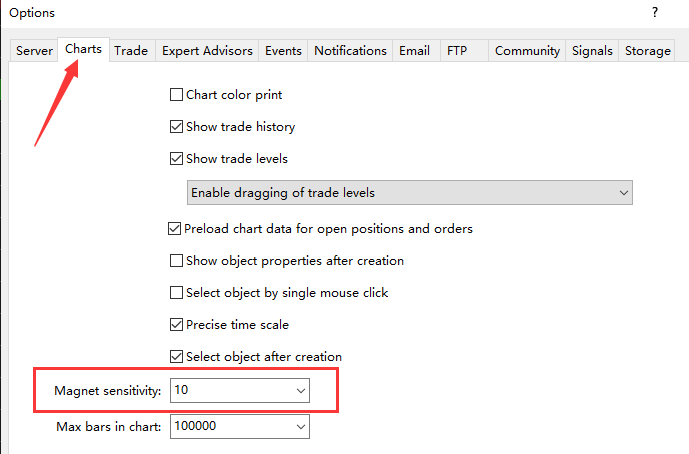The height and width of the screenshot is (454, 689).
Task: Expand the Magnet sensitivity dropdown arrow
Action: pyautogui.click(x=301, y=390)
